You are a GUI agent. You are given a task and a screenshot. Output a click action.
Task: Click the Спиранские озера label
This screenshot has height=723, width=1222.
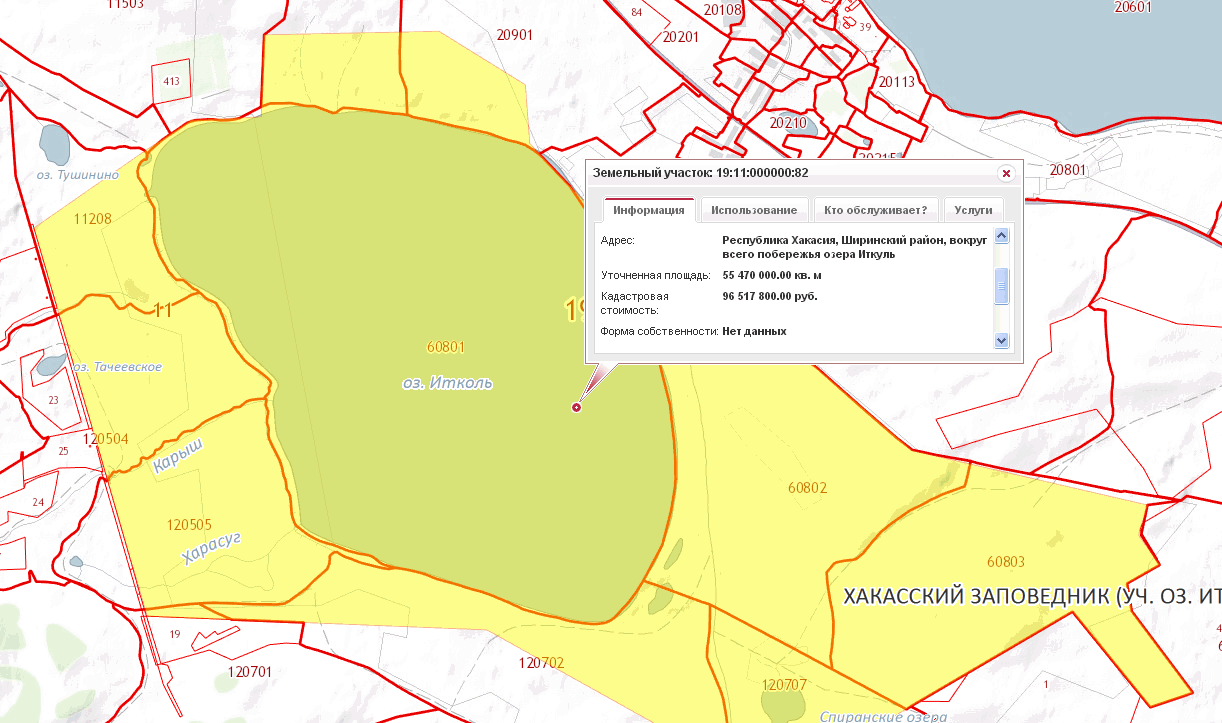pos(883,716)
